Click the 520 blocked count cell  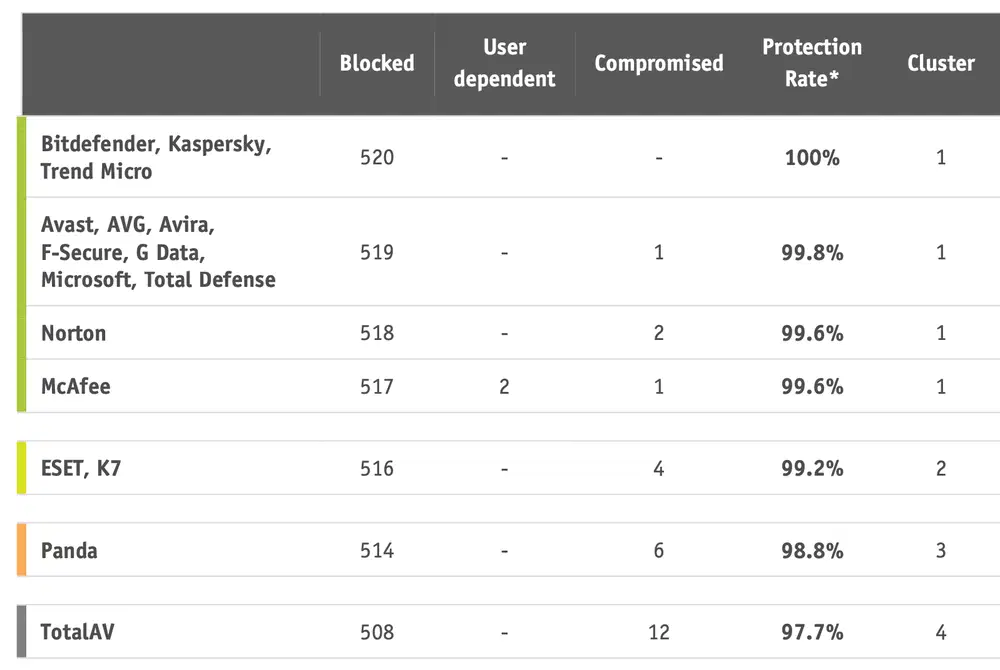[x=376, y=158]
